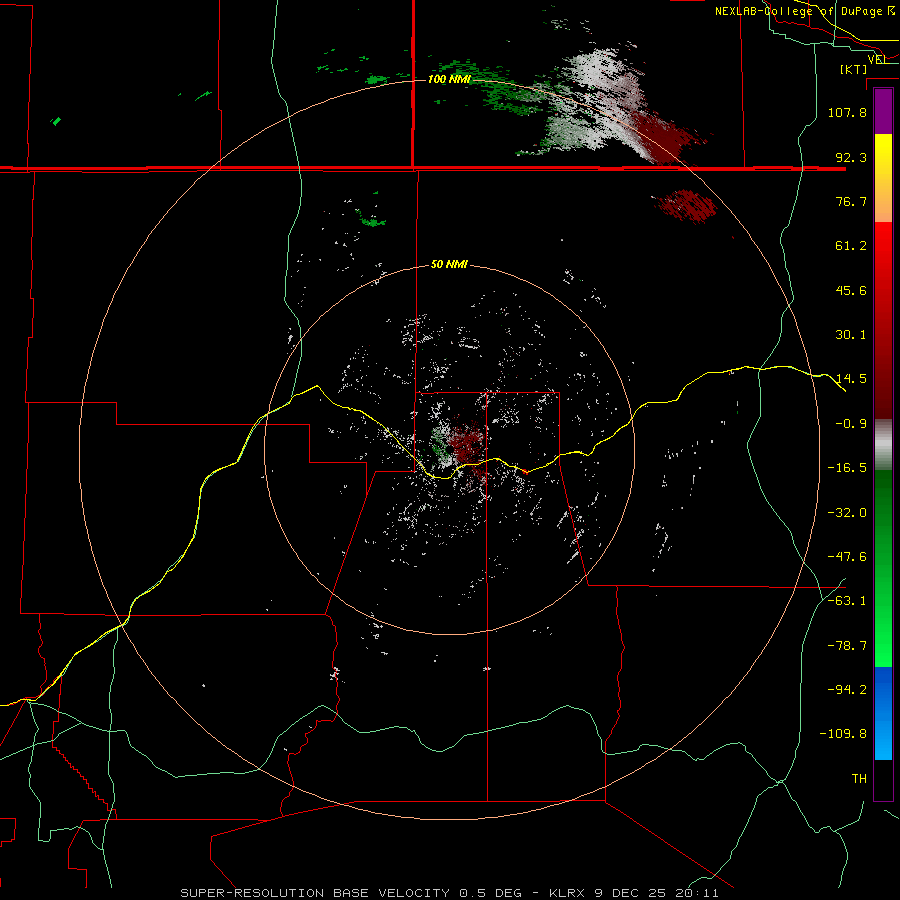Image resolution: width=900 pixels, height=900 pixels.
Task: Click the -63.1 value on velocity scale
Action: click(847, 601)
